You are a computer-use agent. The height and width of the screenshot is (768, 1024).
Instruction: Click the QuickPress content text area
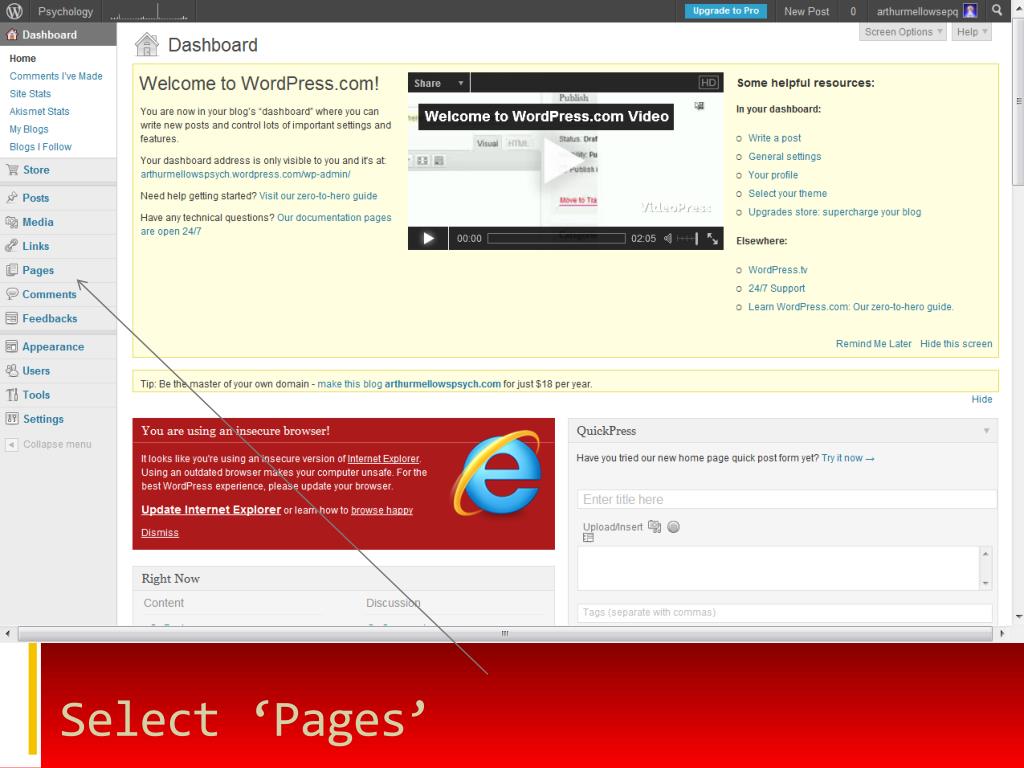click(x=778, y=568)
